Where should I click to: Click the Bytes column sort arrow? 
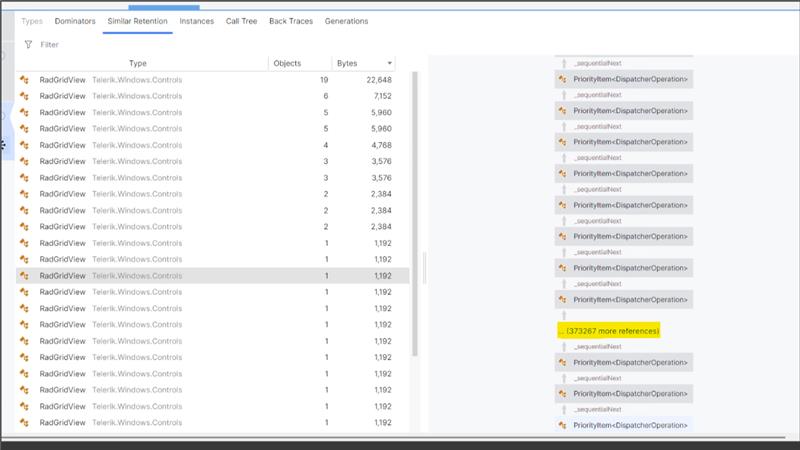click(x=390, y=64)
